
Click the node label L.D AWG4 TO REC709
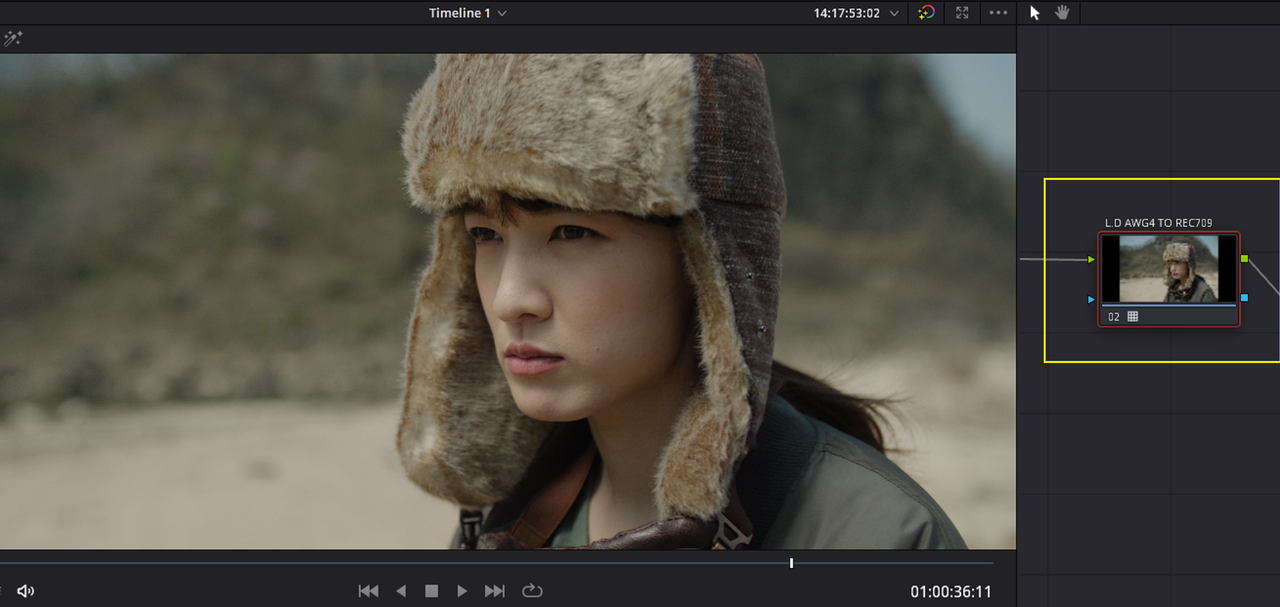1159,222
